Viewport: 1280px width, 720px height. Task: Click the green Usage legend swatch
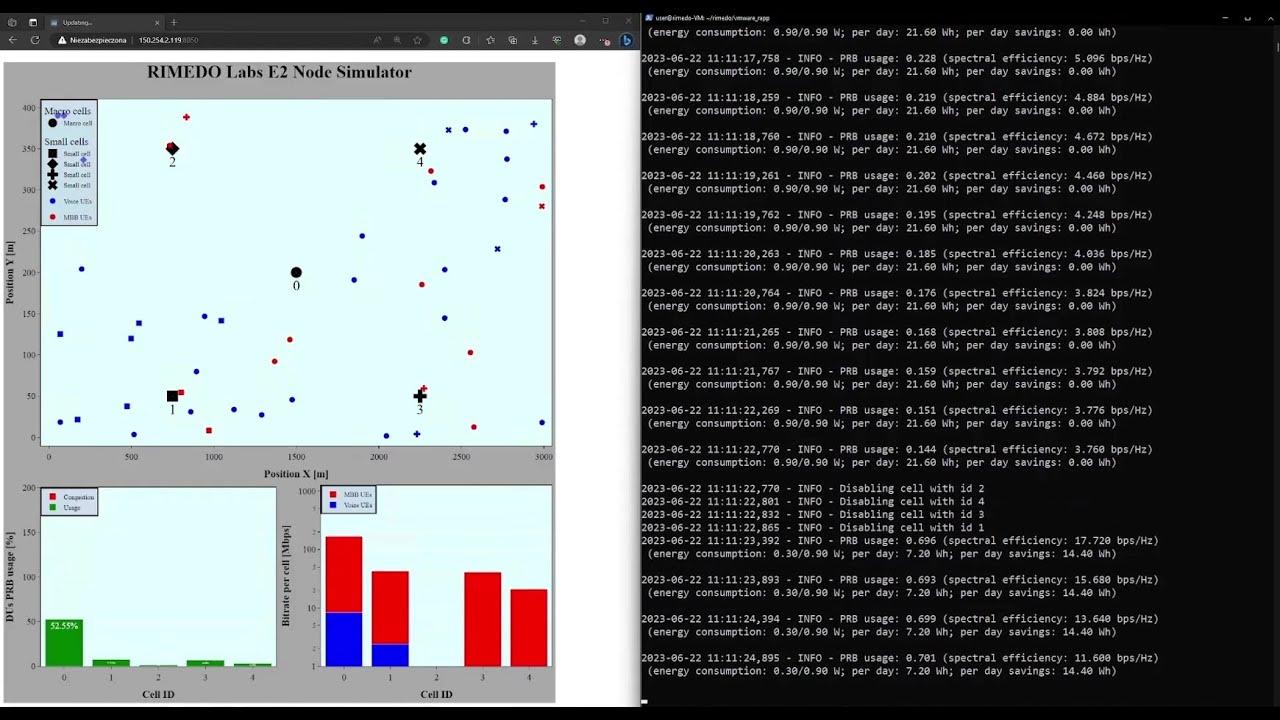click(x=53, y=507)
